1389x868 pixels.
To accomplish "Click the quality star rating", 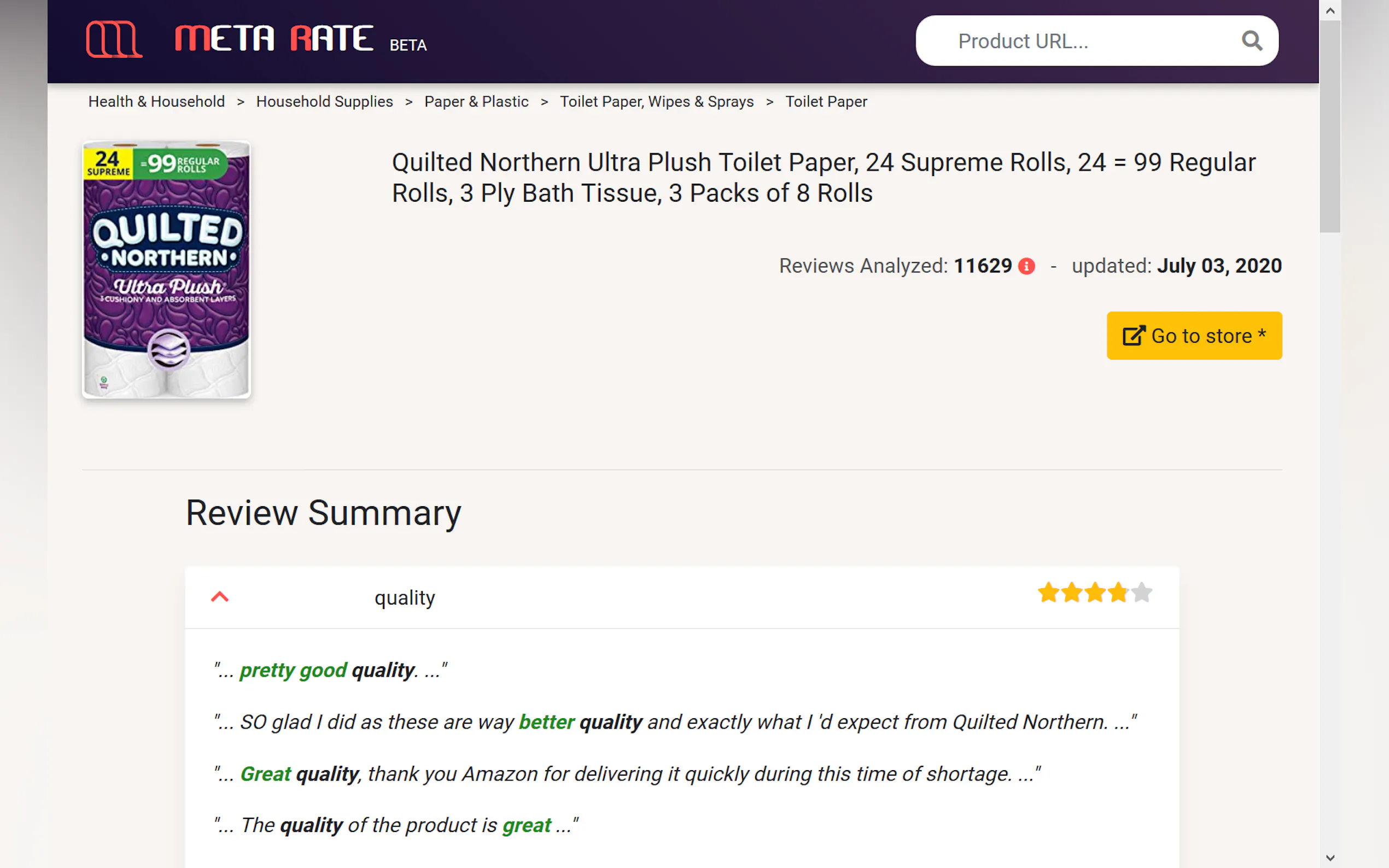I will coord(1094,593).
